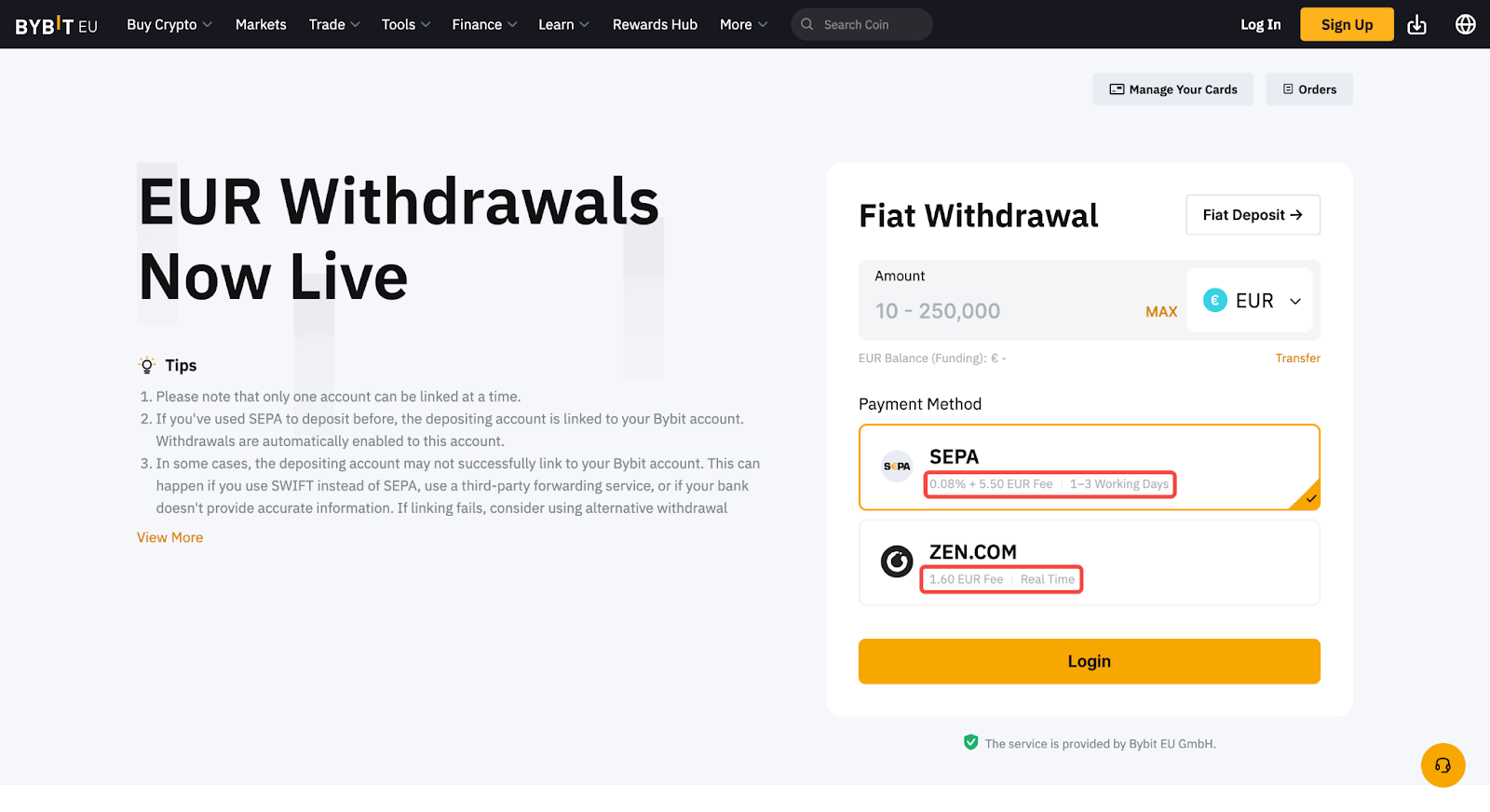Viewport: 1490px width, 812px height.
Task: Select the ZEN.COM payment method
Action: click(x=1089, y=562)
